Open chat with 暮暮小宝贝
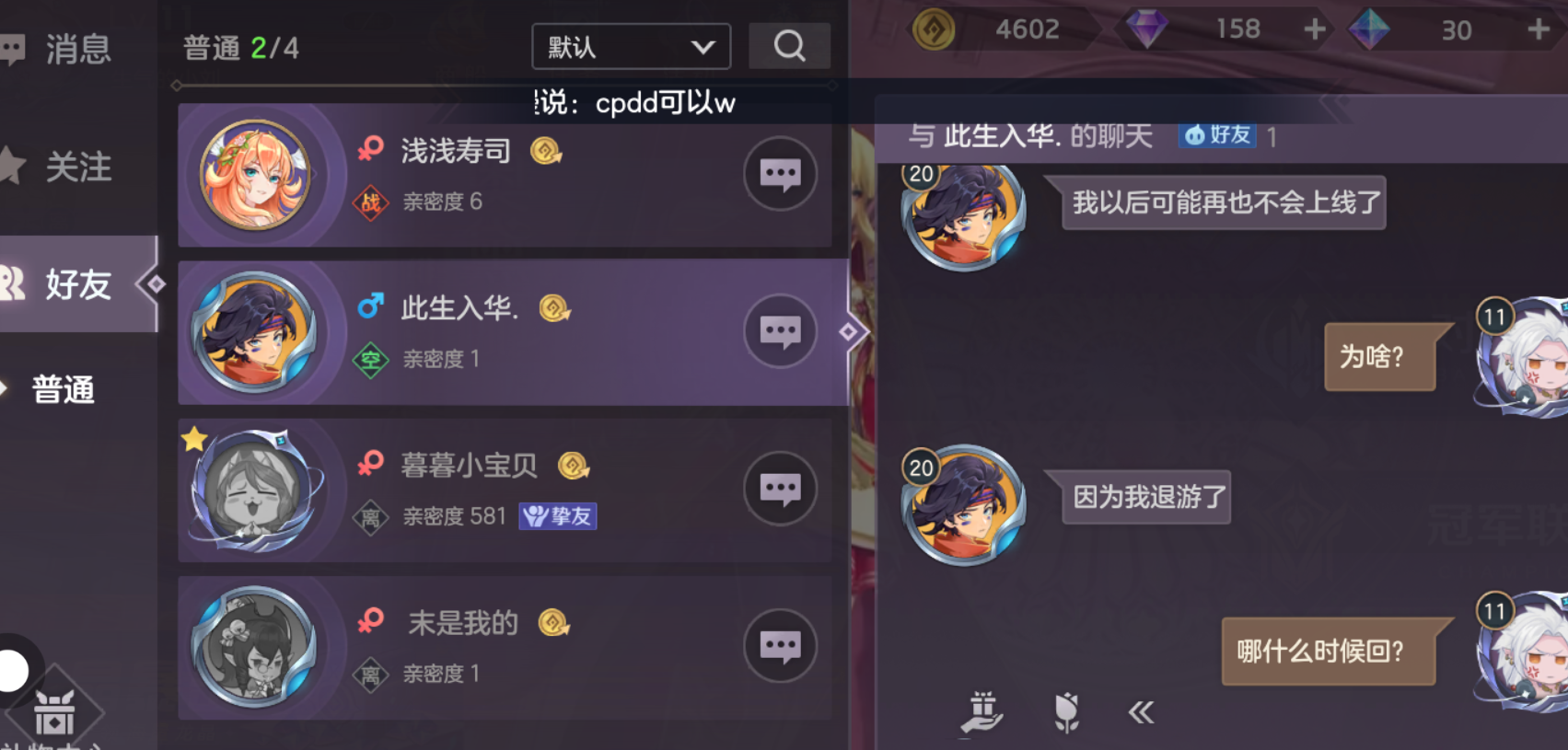 [780, 489]
